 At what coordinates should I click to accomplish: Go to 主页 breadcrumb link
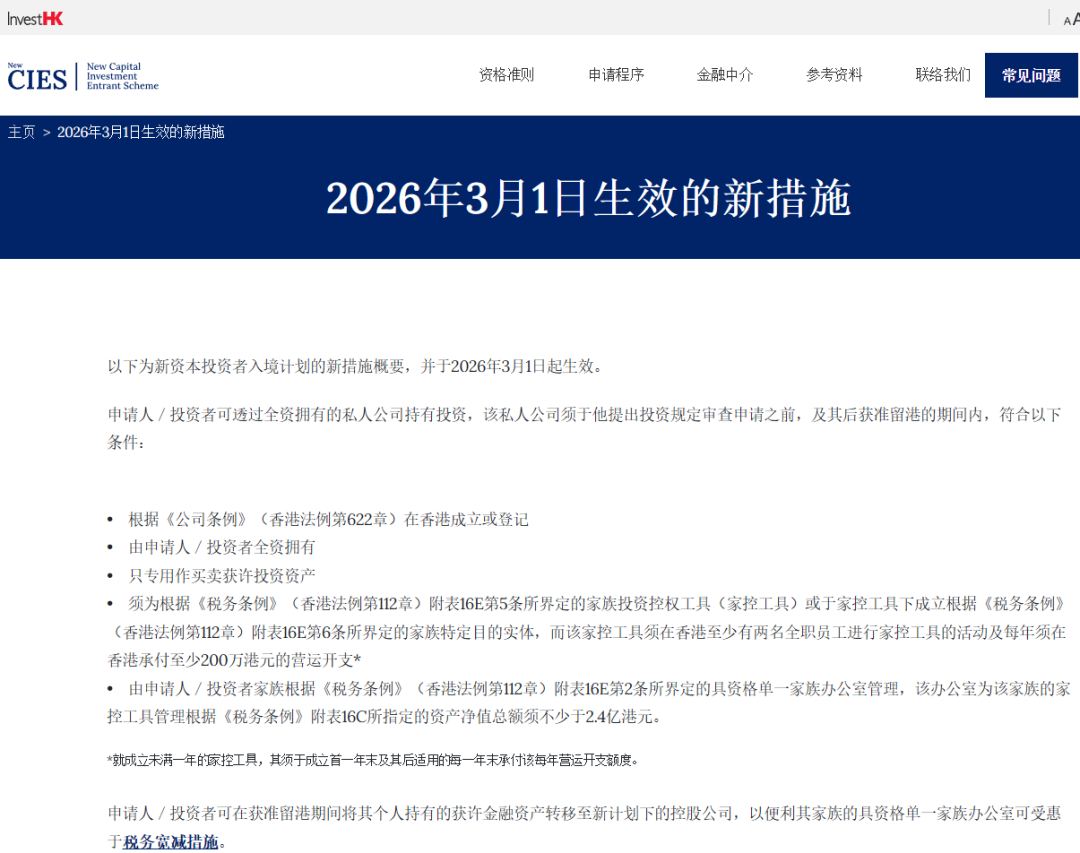21,132
